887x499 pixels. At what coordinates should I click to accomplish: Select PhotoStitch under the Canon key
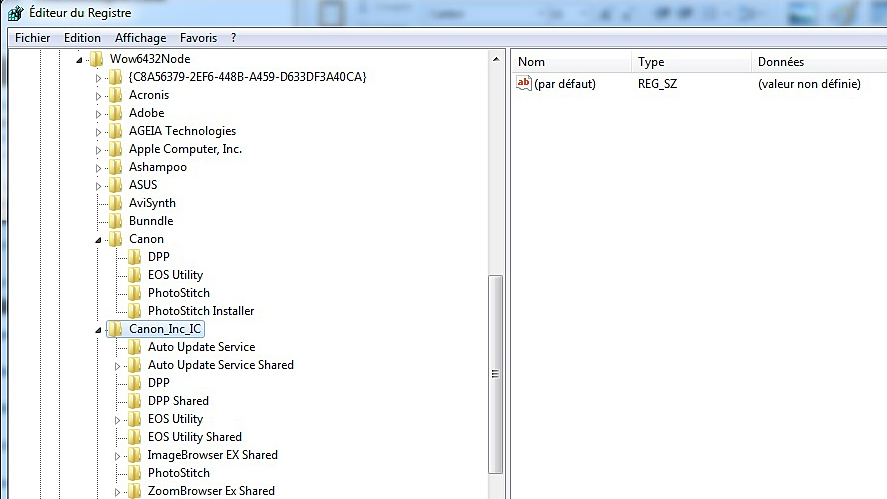[x=179, y=293]
